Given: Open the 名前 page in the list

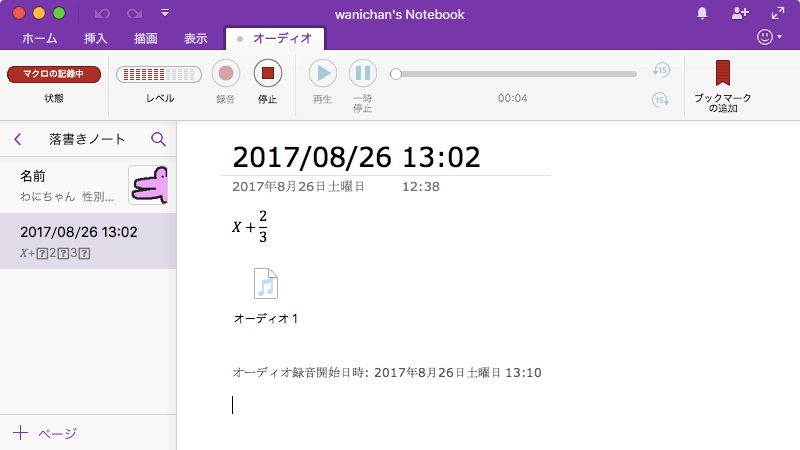Looking at the screenshot, I should click(x=88, y=185).
